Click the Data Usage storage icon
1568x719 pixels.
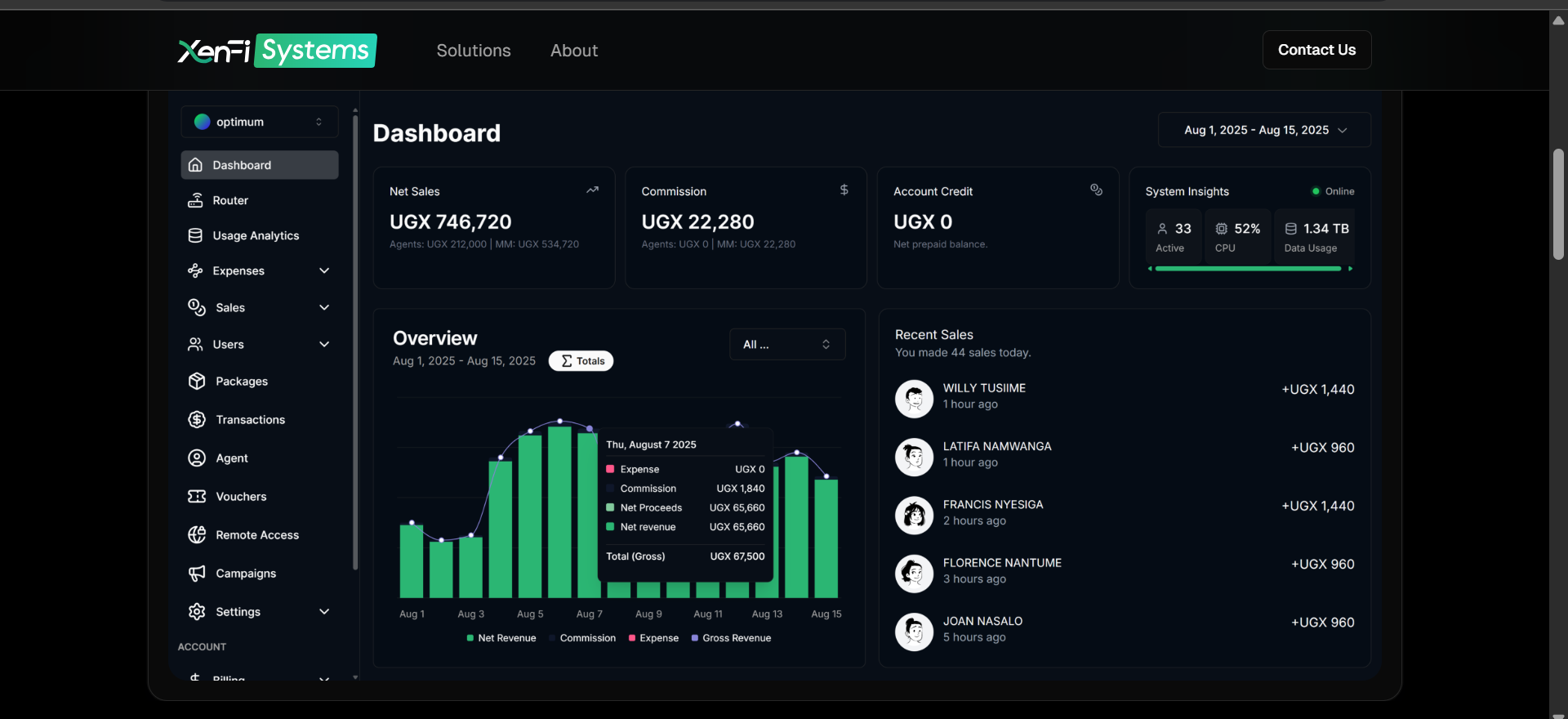[x=1291, y=229]
